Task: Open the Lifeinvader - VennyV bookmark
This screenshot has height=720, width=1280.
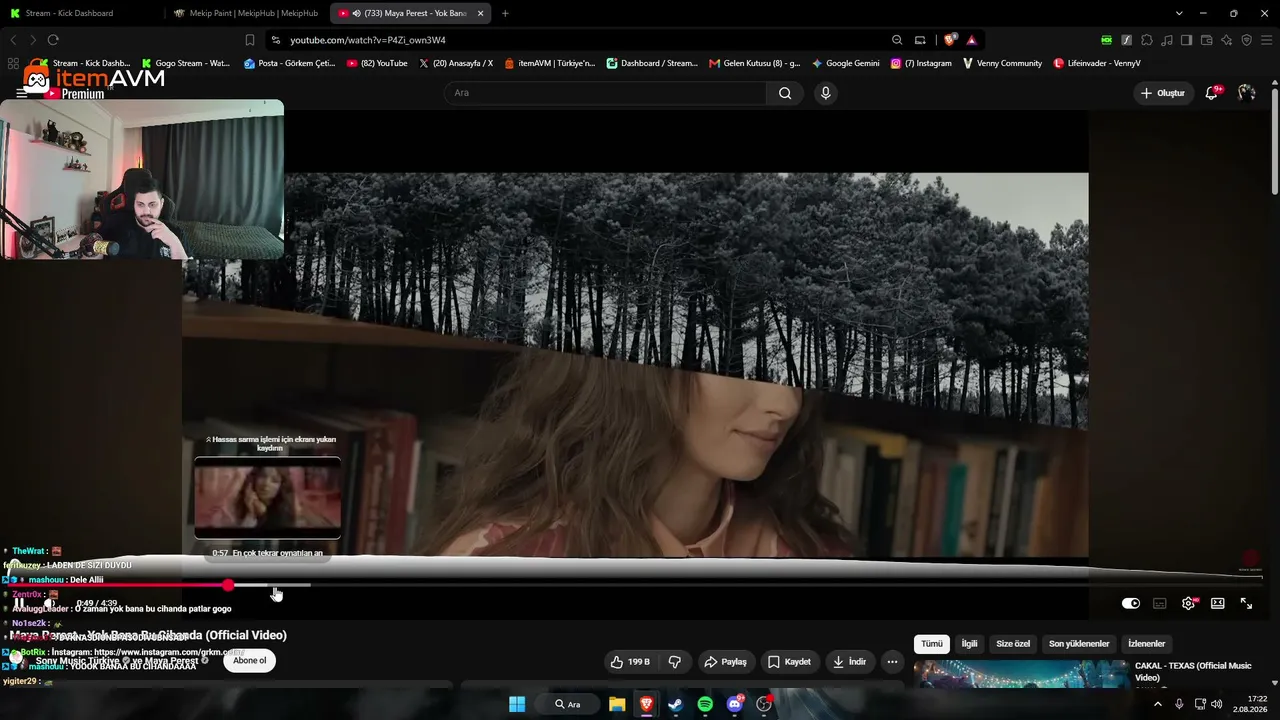Action: 1097,63
